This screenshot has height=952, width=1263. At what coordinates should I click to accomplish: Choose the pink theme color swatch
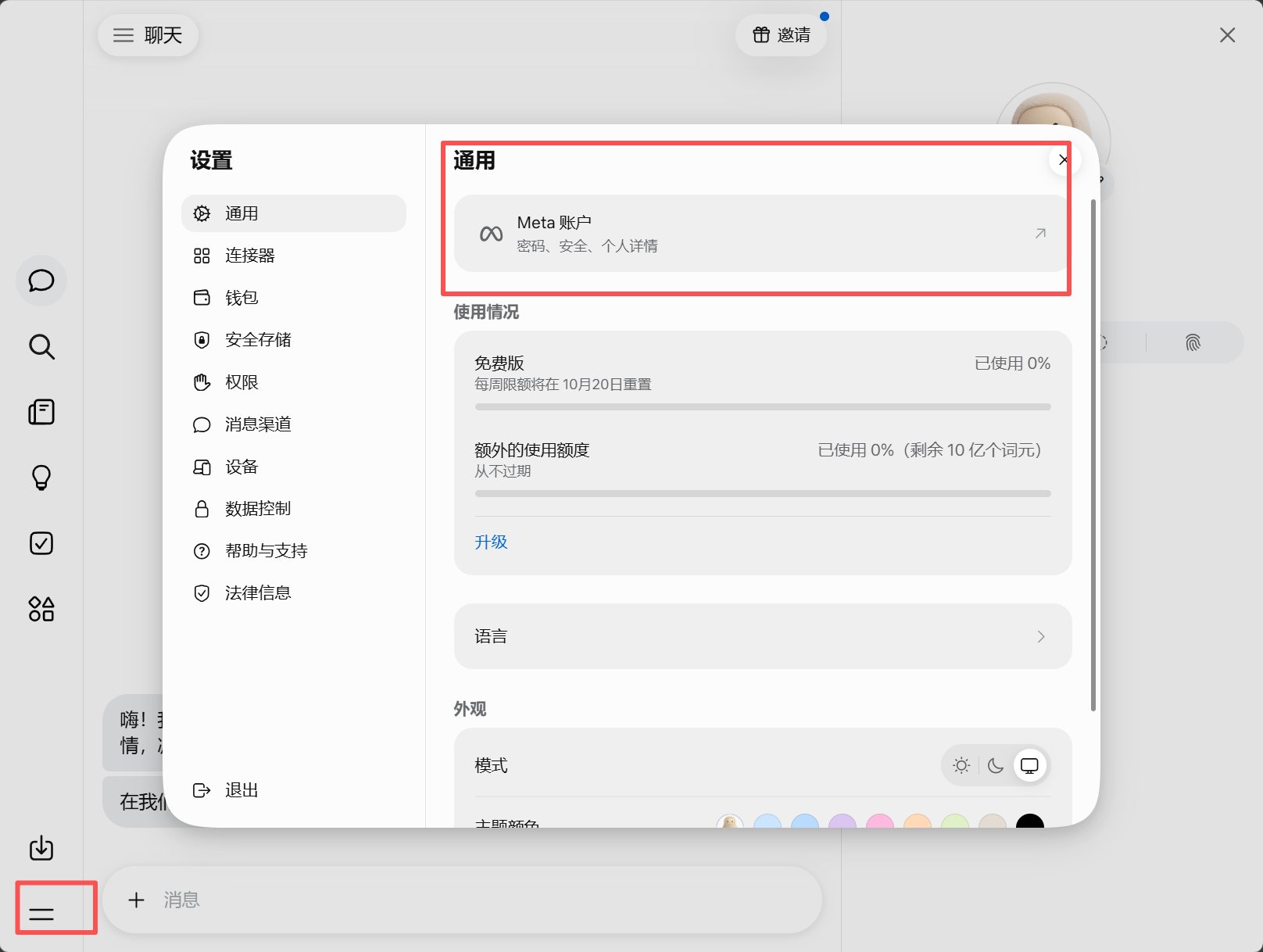click(x=880, y=821)
